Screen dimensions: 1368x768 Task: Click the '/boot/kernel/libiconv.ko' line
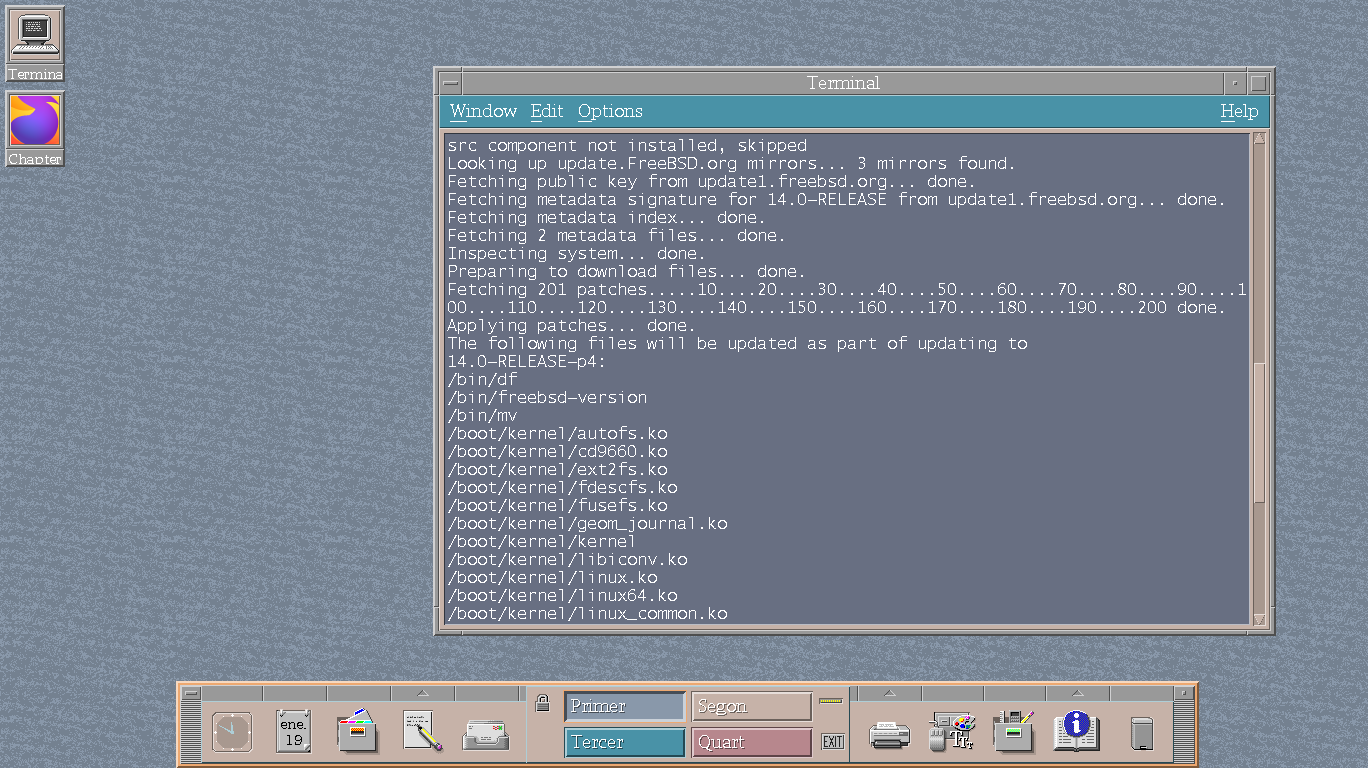[567, 560]
